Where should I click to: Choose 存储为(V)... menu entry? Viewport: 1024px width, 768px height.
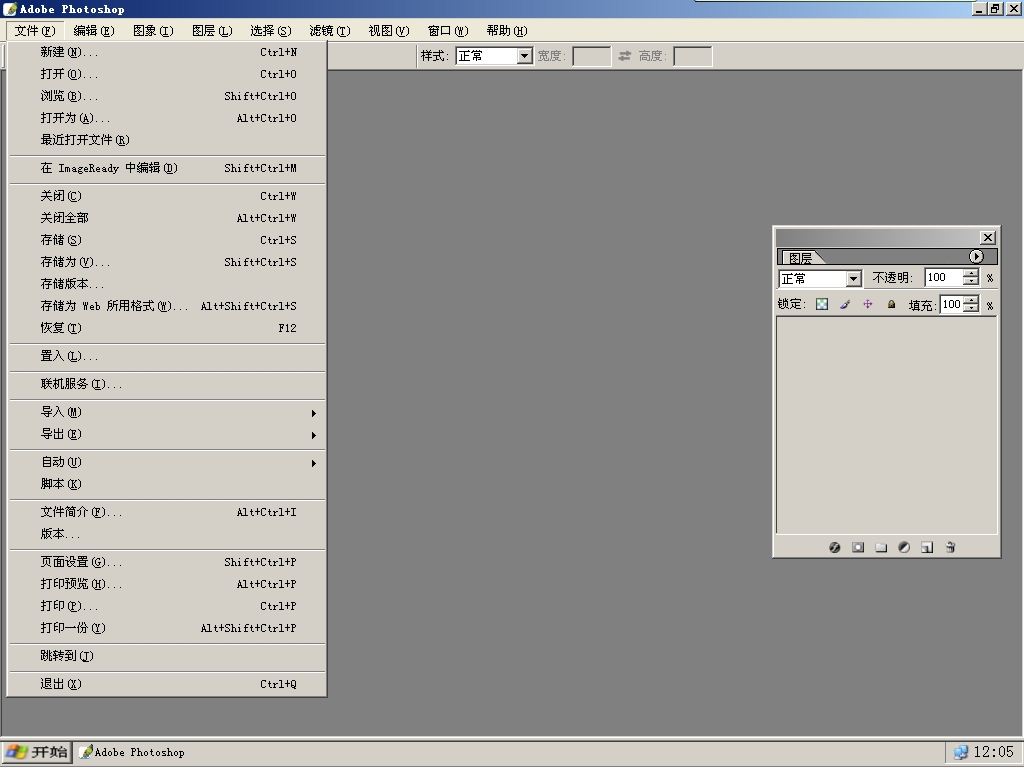tap(167, 262)
